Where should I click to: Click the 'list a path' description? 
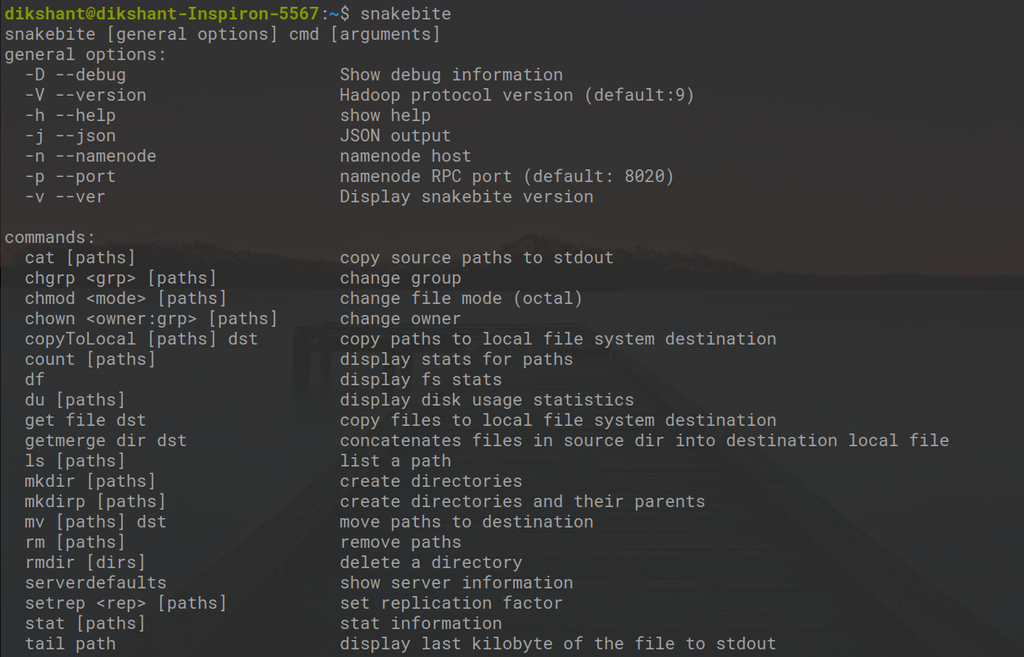click(395, 461)
